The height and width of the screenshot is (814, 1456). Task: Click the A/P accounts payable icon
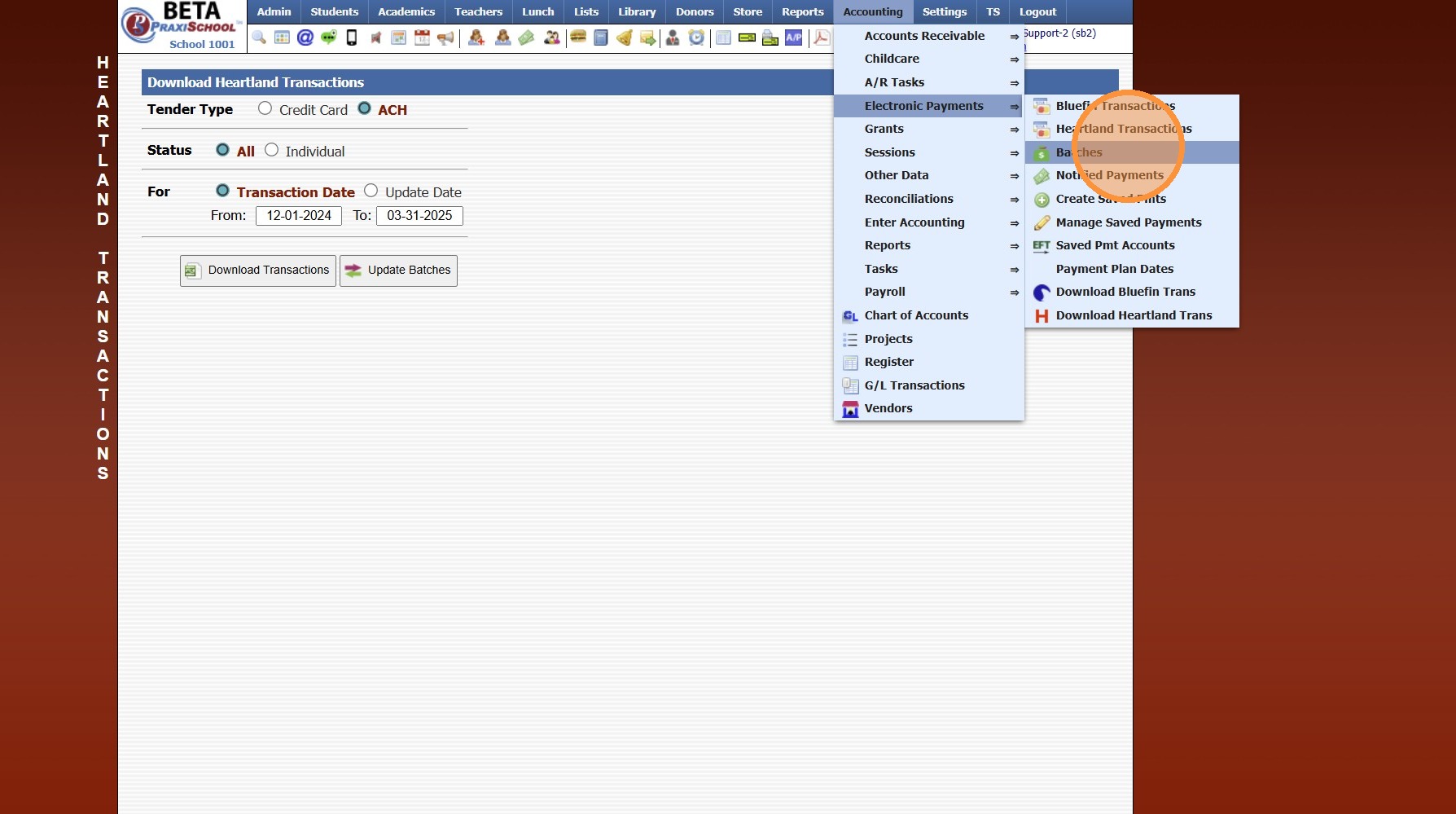tap(794, 37)
